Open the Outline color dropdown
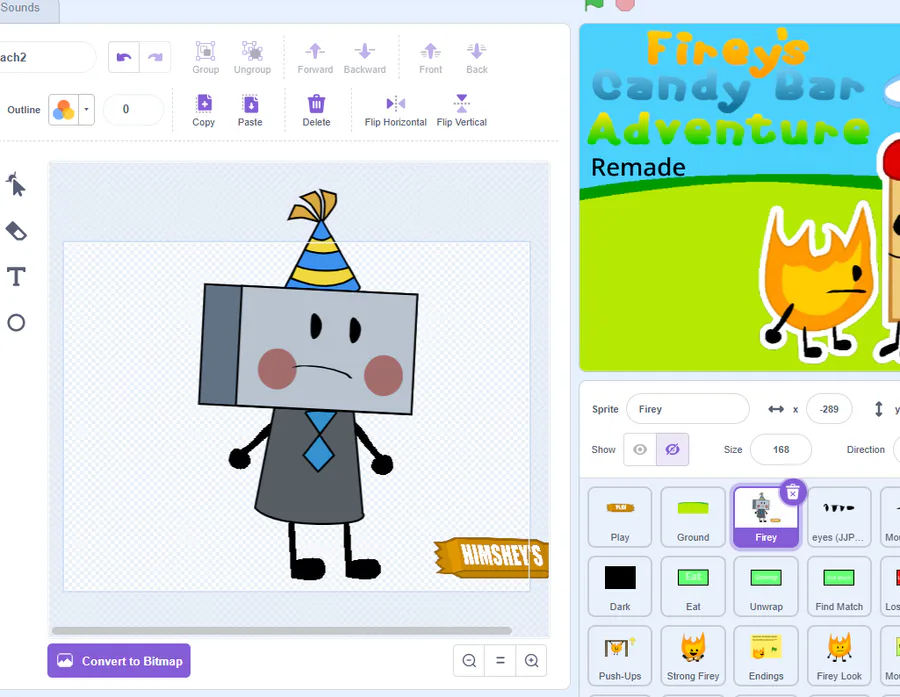 87,110
